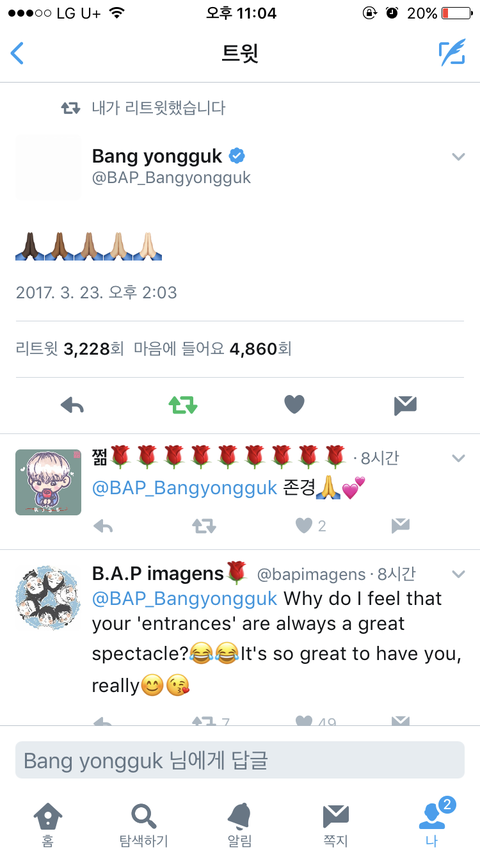Open the 쪽지 messages tab
The image size is (480, 854).
coord(336,824)
